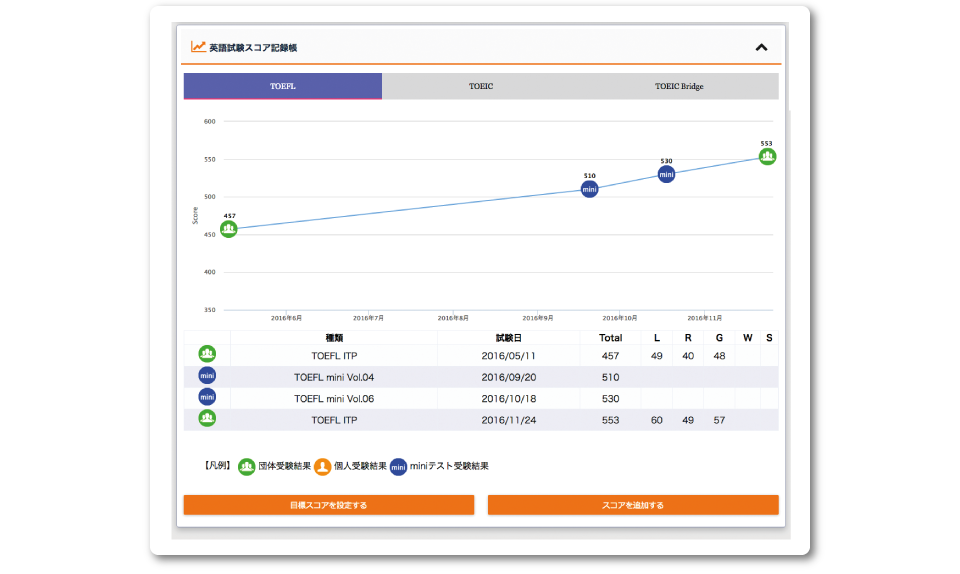The height and width of the screenshot is (574, 960).
Task: Click G score 48 in table
Action: click(719, 356)
